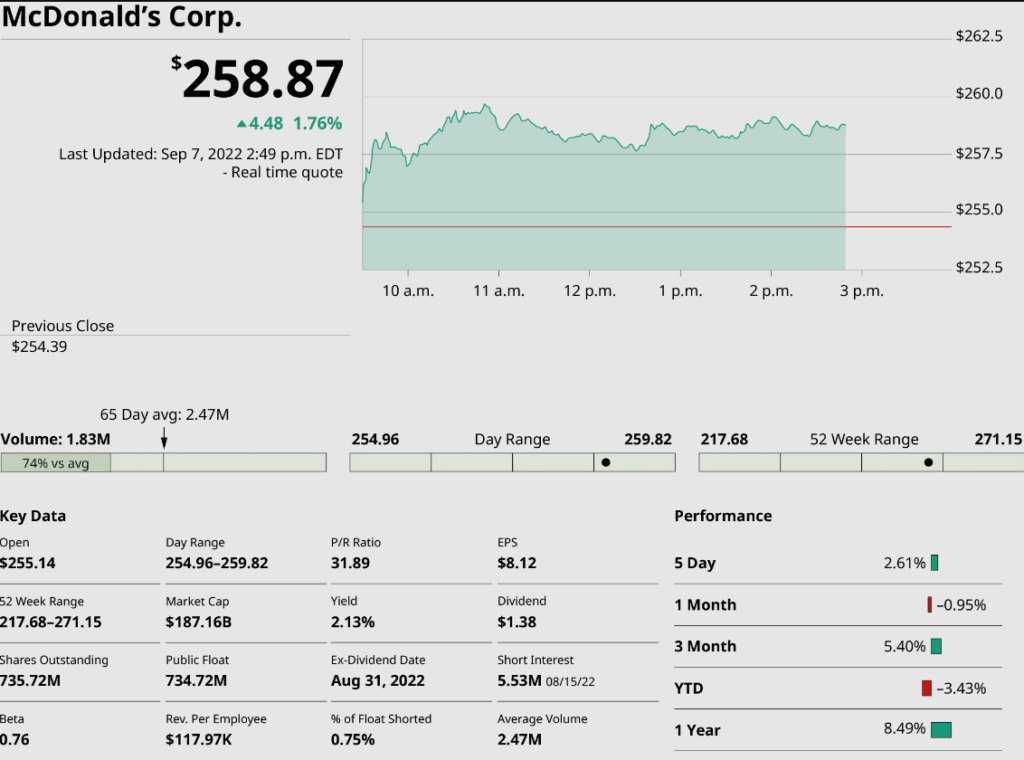Click the 1 Month red performance bar

click(929, 605)
